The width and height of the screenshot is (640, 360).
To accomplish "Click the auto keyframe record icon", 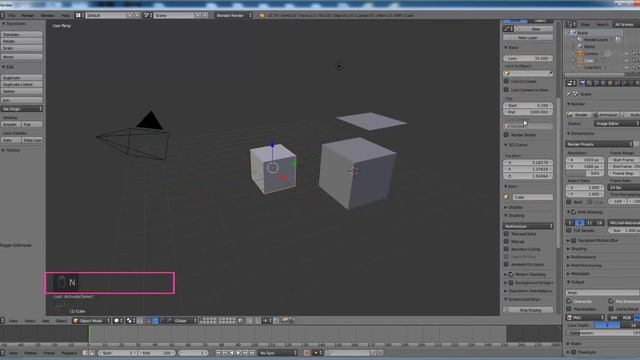I will [x=307, y=353].
